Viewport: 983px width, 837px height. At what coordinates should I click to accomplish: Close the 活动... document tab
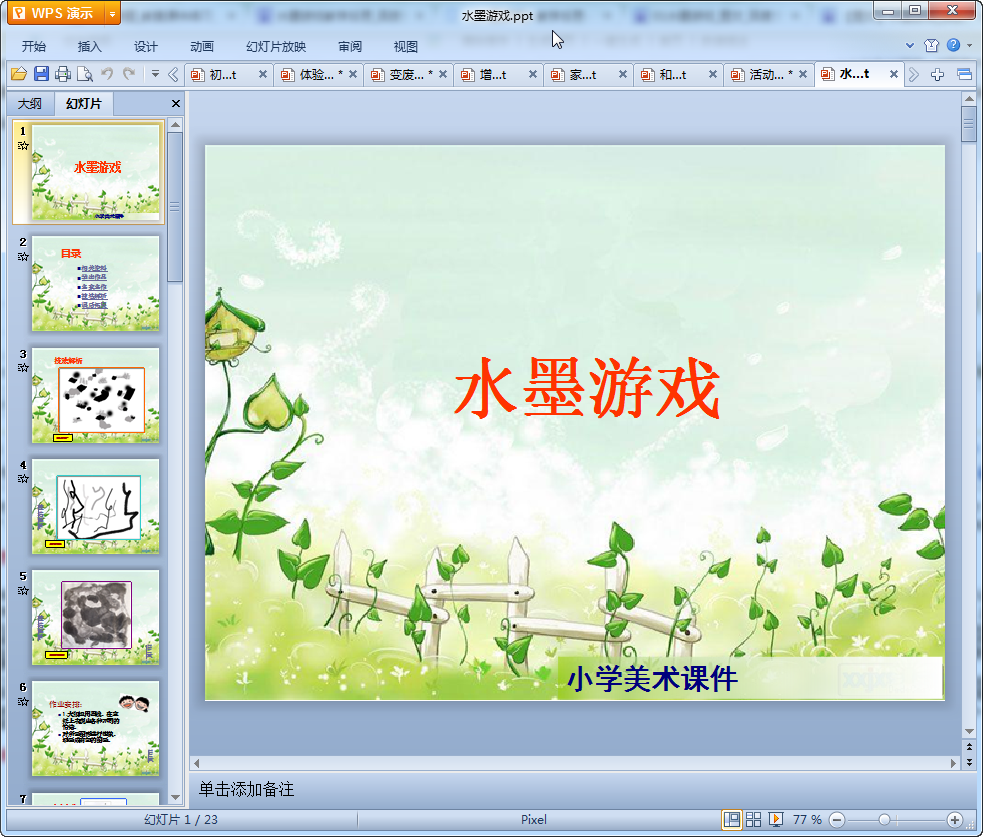tap(802, 75)
